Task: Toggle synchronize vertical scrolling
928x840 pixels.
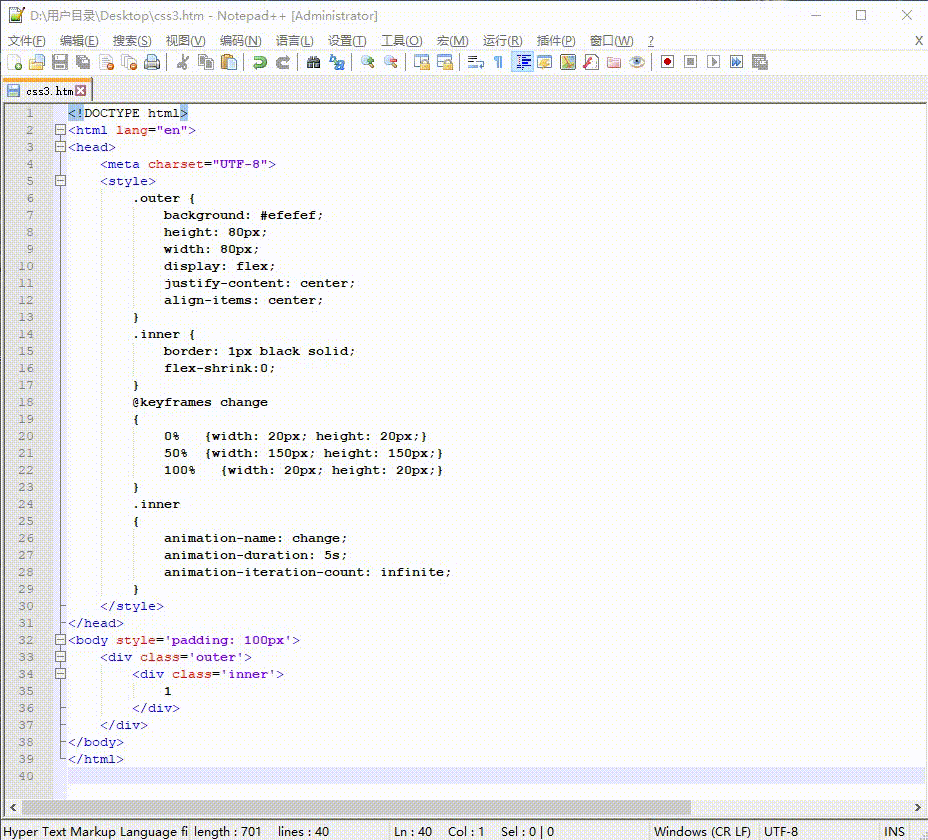Action: point(421,62)
